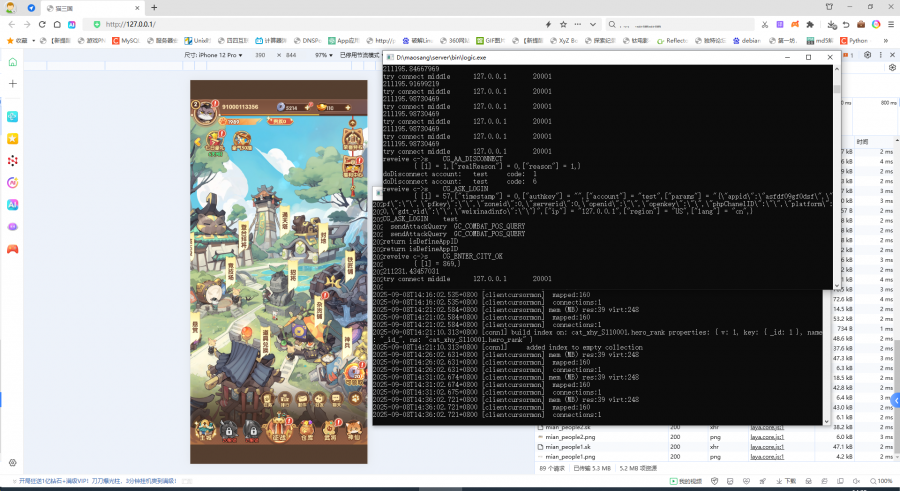Tap the 铁匠铺 blacksmith building label in game
Image resolution: width=900 pixels, height=491 pixels.
pyautogui.click(x=350, y=268)
